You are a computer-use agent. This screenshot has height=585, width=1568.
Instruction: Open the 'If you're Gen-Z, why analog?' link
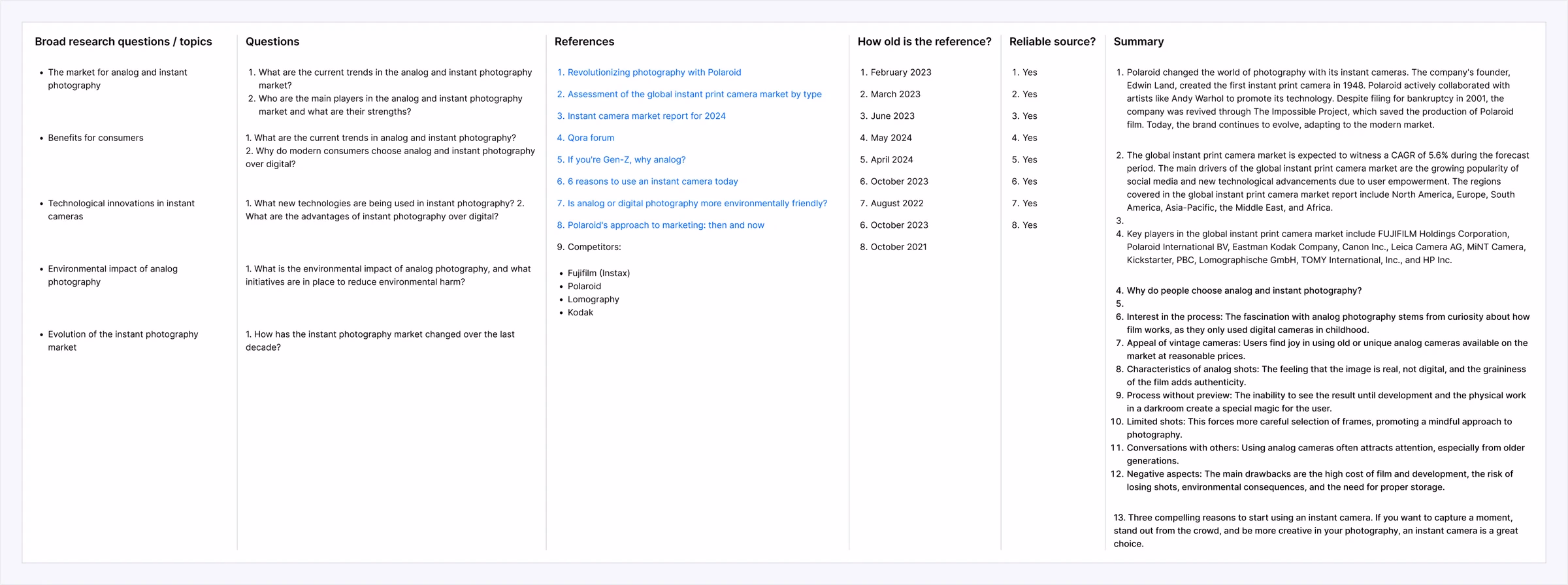tap(627, 160)
